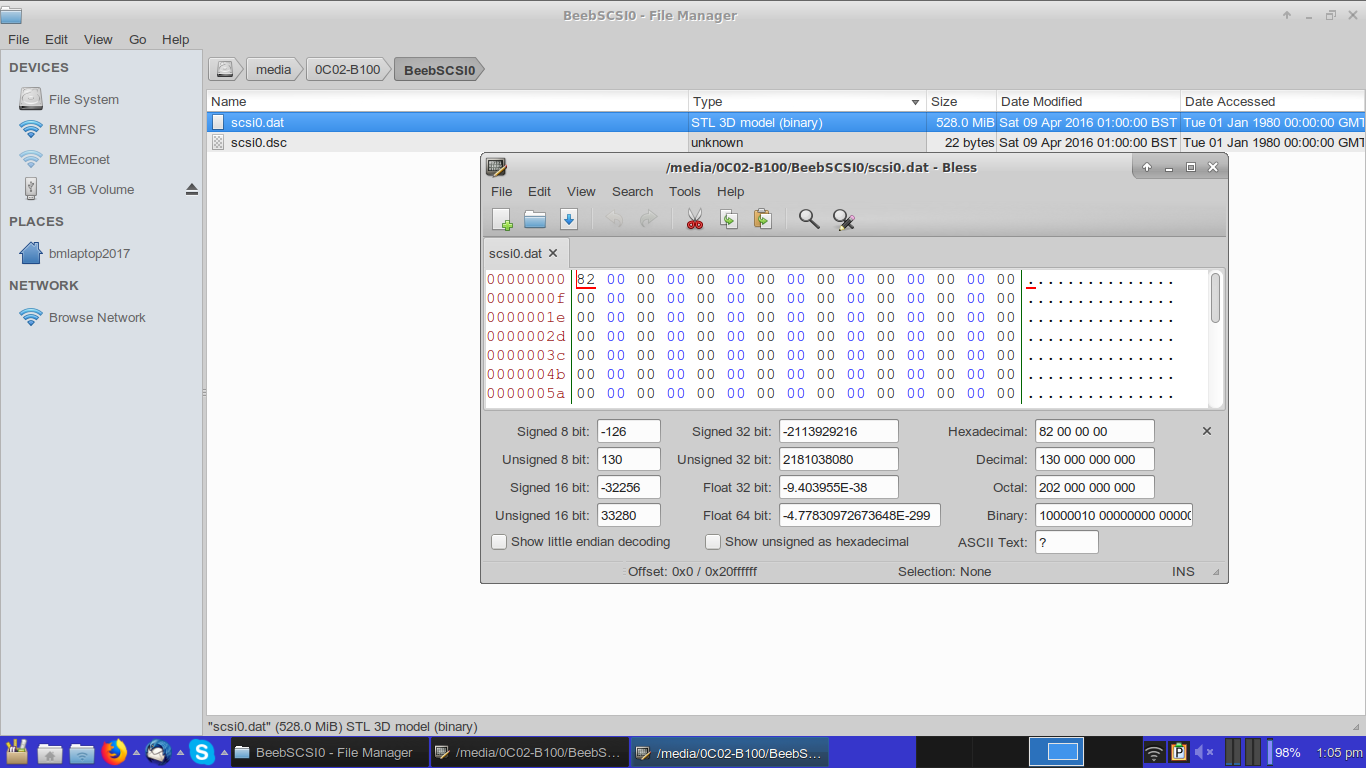Close the scsi0.dat tab
The width and height of the screenshot is (1366, 768).
[553, 253]
